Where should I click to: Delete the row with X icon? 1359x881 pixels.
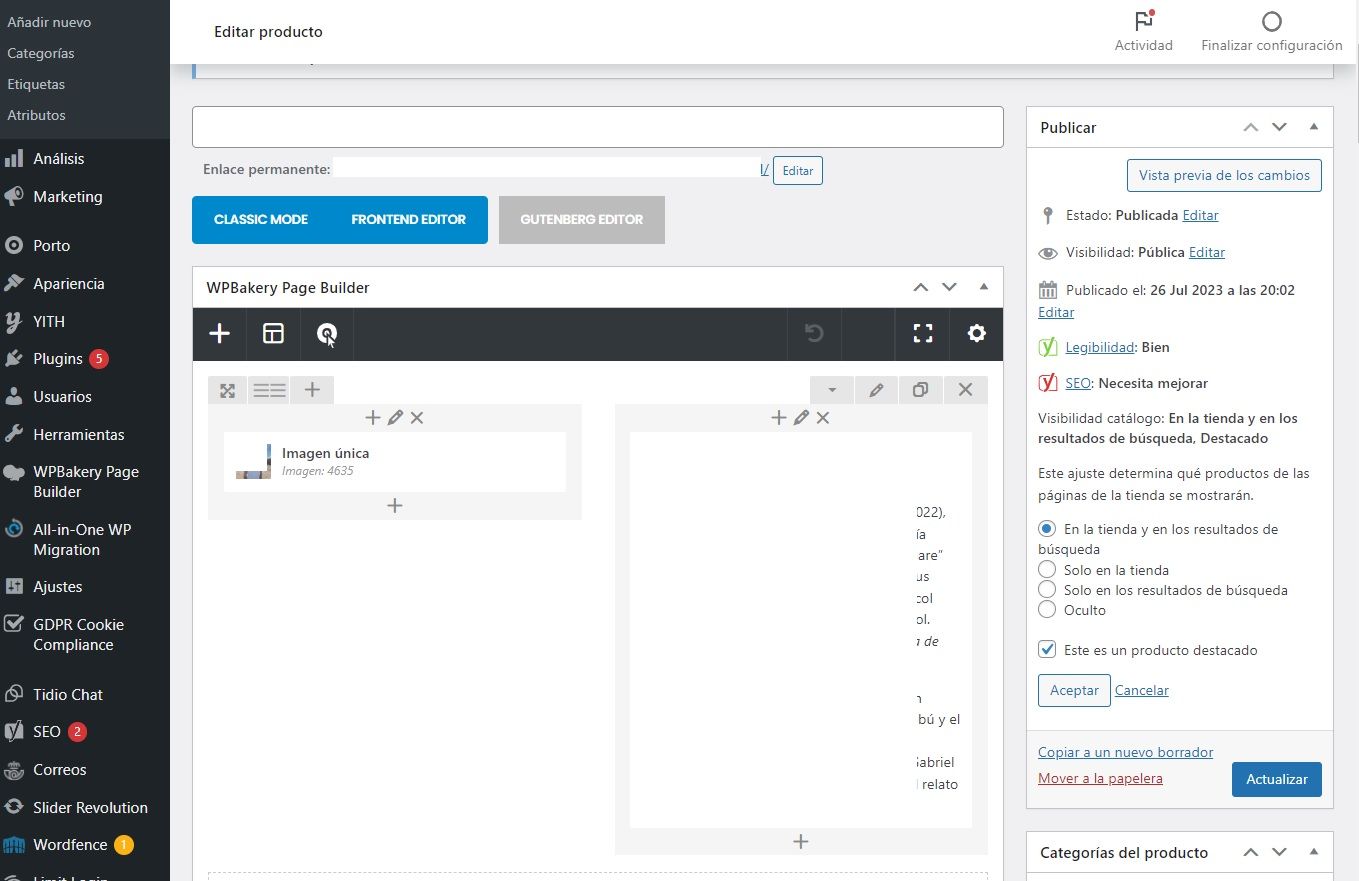(x=965, y=390)
